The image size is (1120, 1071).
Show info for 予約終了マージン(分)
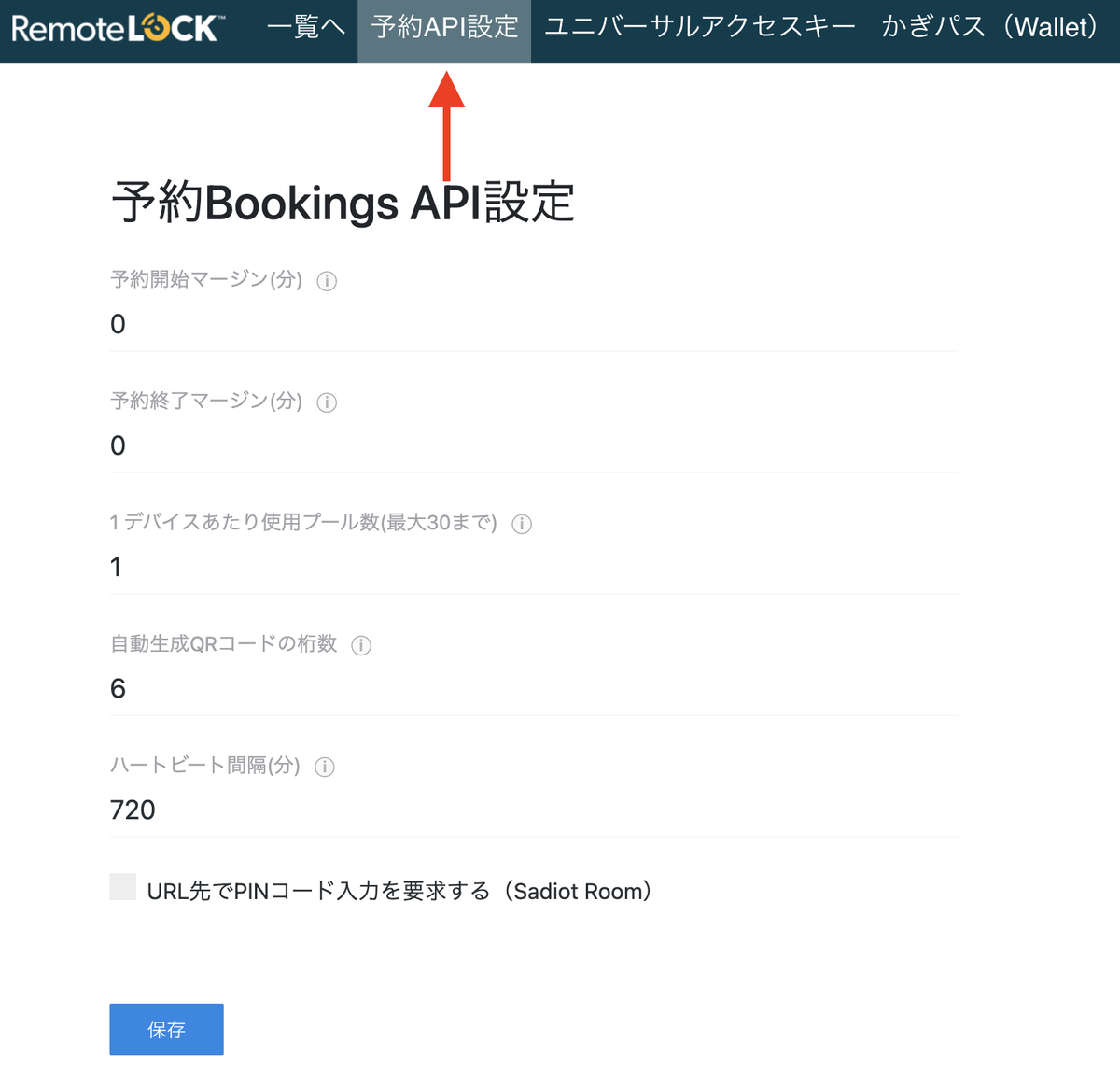327,402
